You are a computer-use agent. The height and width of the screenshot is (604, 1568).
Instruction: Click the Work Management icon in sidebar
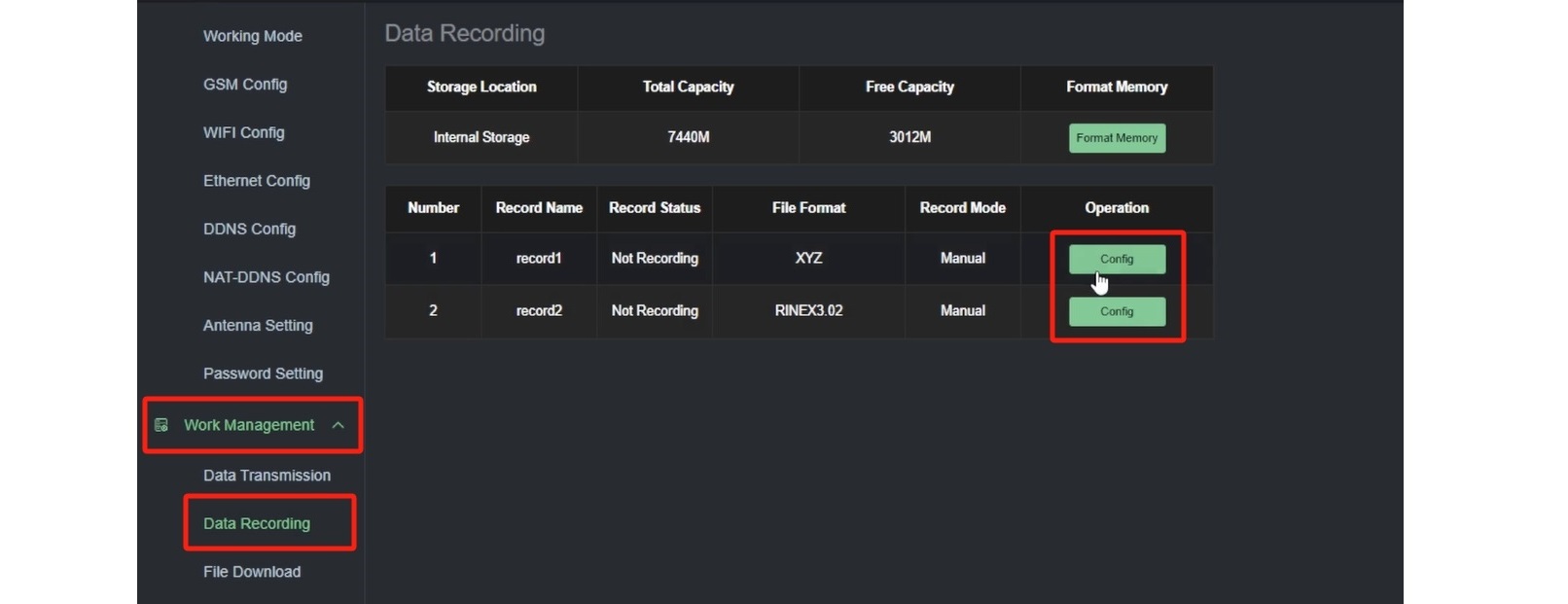click(161, 425)
